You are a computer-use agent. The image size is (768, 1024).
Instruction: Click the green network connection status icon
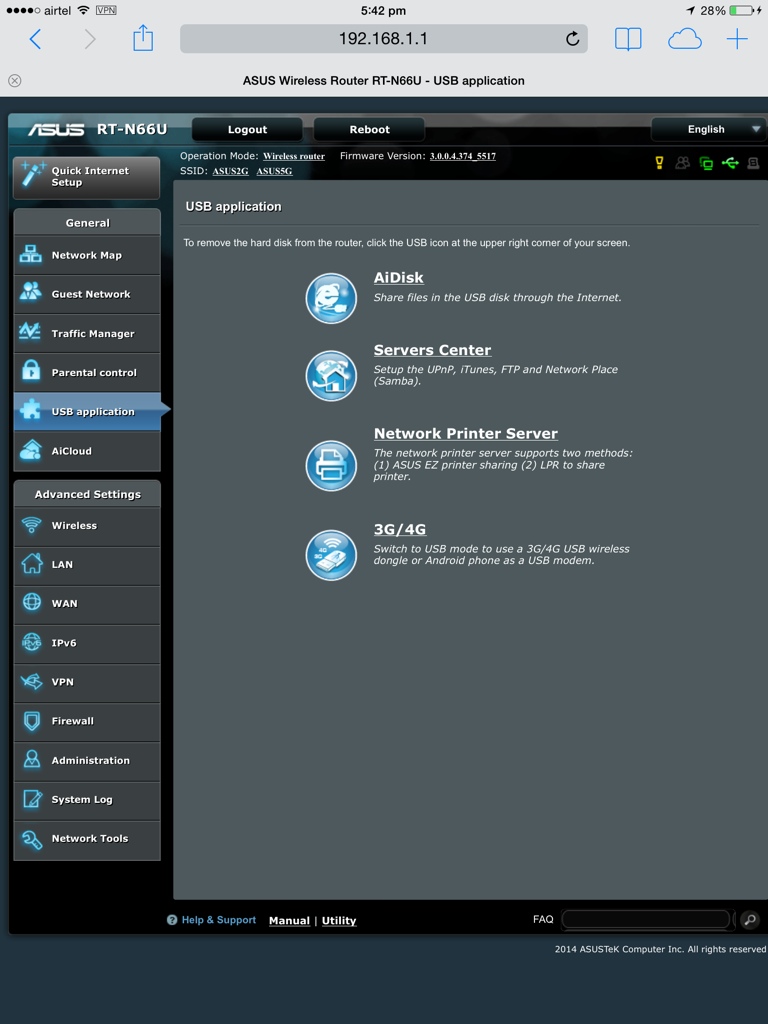point(706,163)
